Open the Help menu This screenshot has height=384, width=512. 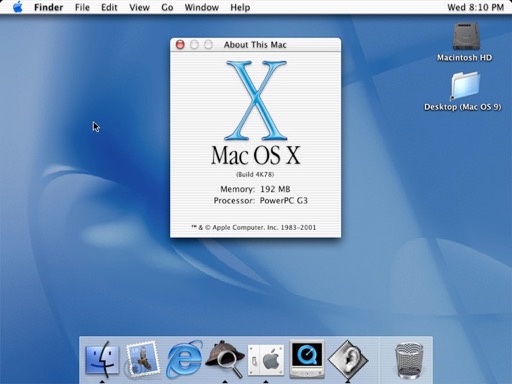[x=240, y=7]
